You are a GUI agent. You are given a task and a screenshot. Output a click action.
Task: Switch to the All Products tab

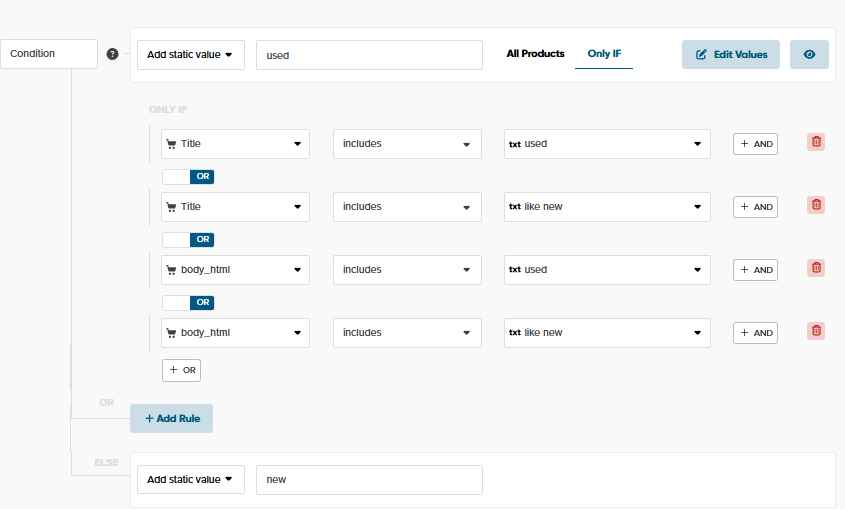[x=535, y=54]
